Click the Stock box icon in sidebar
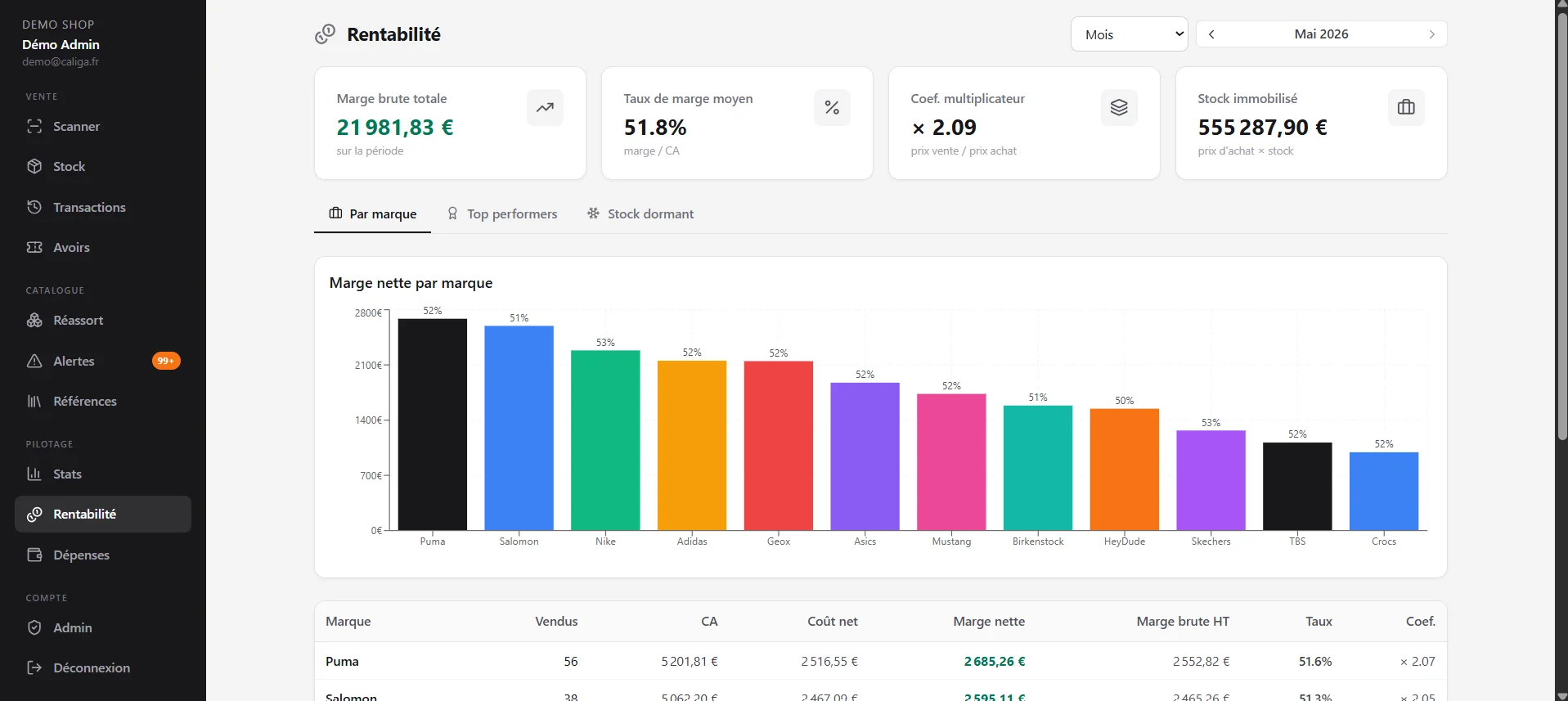The height and width of the screenshot is (701, 1568). point(34,166)
